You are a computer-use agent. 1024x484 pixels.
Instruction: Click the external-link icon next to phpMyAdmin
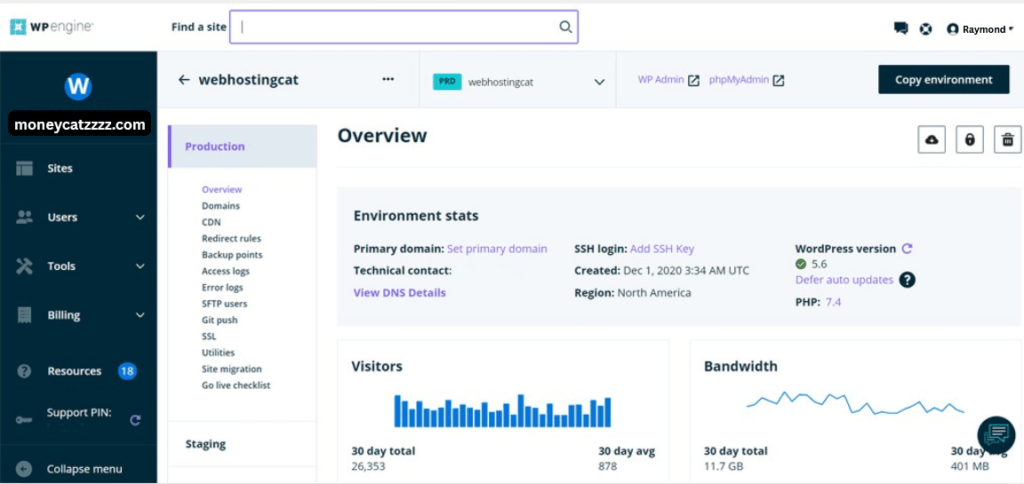pyautogui.click(x=778, y=80)
